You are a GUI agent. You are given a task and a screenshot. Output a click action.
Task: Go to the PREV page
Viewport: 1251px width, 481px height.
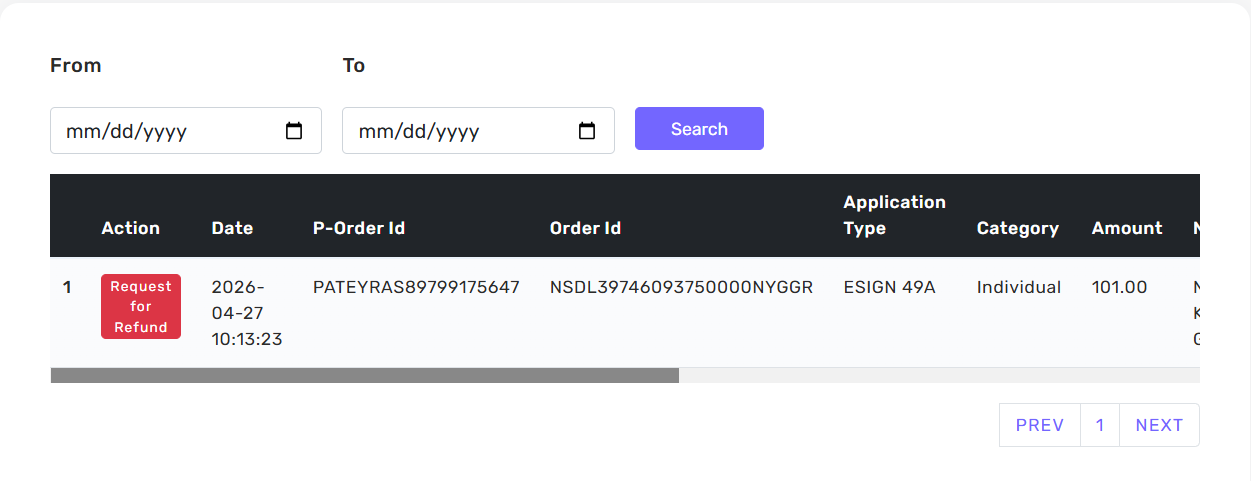point(1040,425)
